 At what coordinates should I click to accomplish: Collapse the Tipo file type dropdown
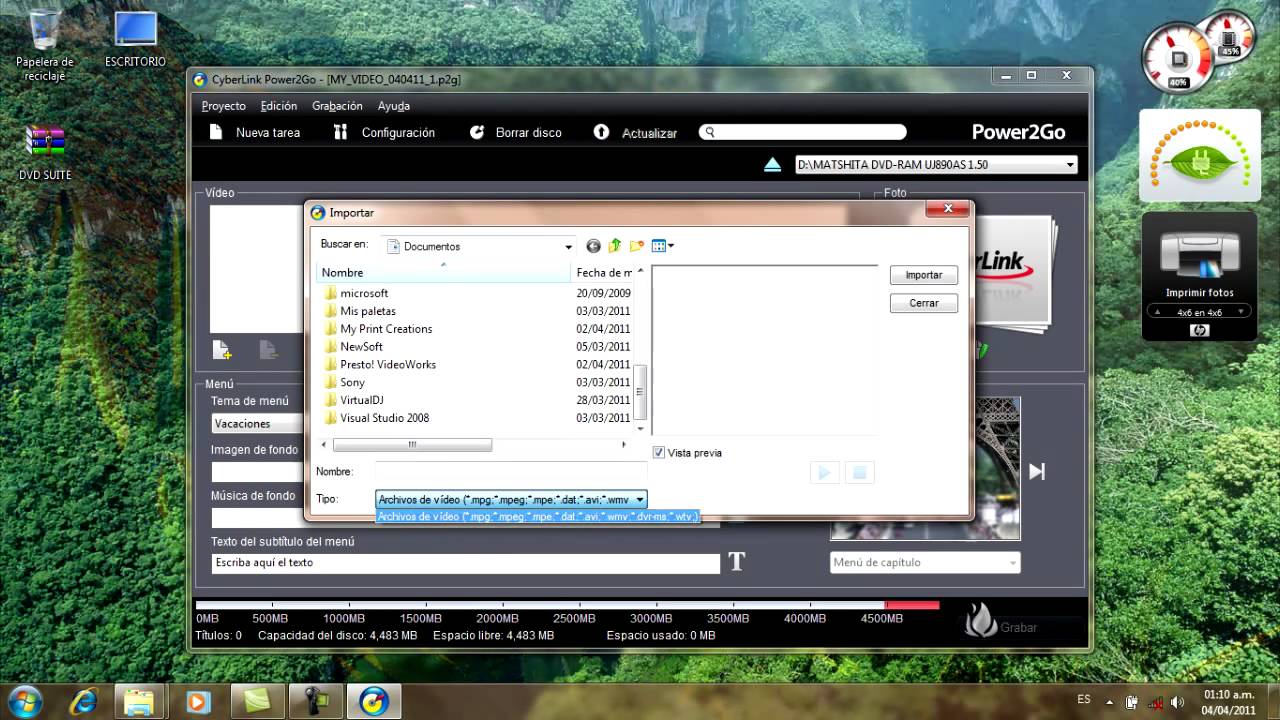640,499
